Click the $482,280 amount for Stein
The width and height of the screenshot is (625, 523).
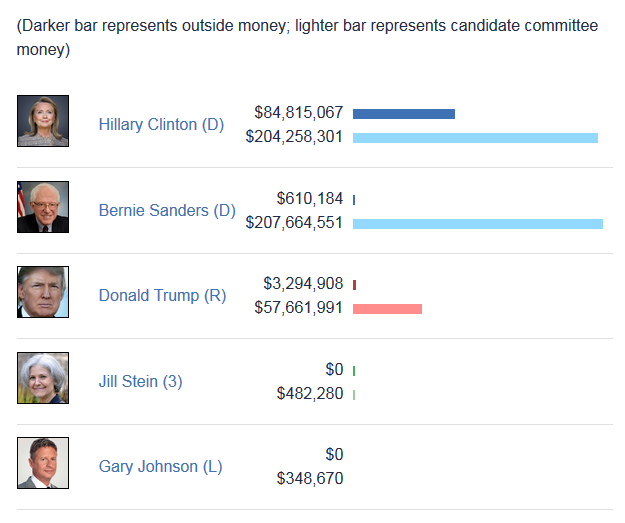310,394
